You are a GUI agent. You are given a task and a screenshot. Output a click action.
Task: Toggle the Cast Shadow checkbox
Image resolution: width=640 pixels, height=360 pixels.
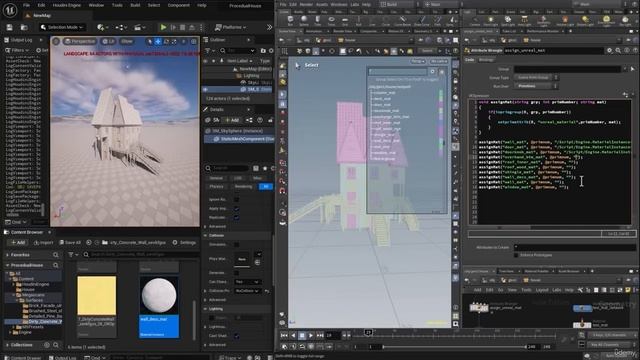(x=236, y=336)
